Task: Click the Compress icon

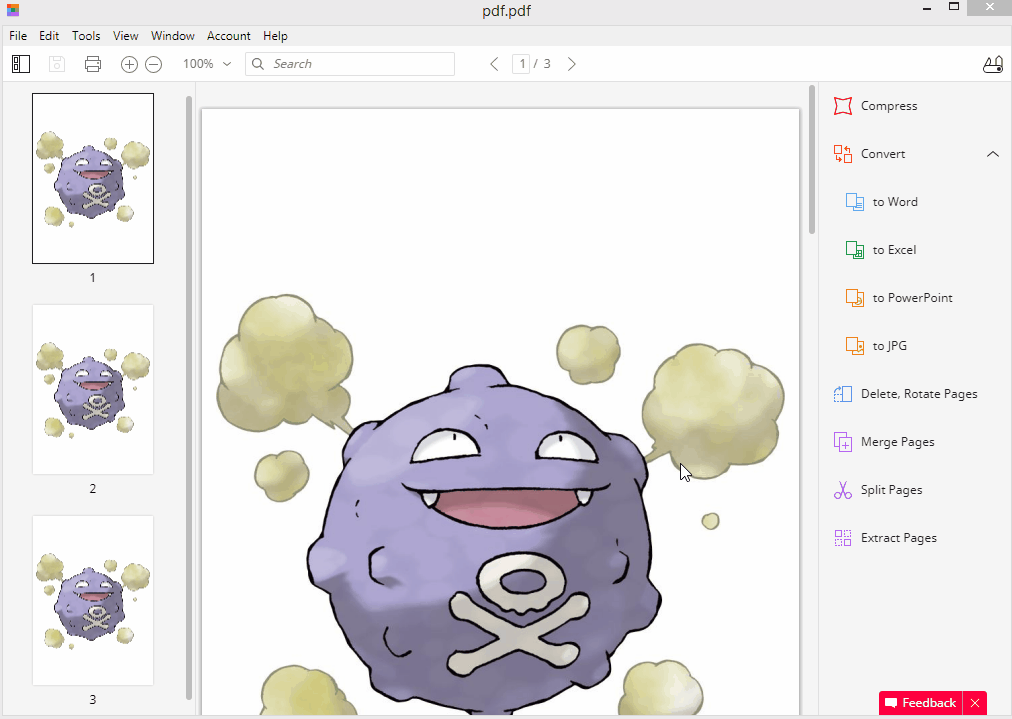Action: point(843,106)
